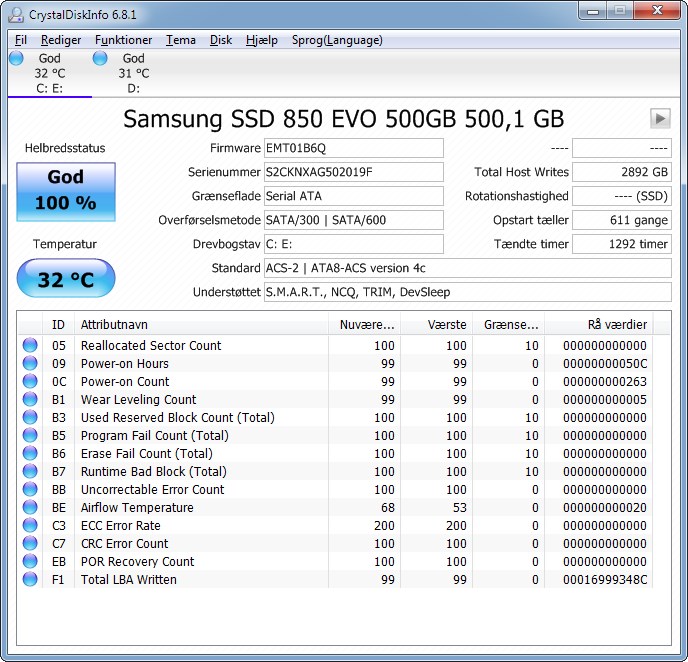688x662 pixels.
Task: Click the Understøttet features field
Action: [468, 292]
